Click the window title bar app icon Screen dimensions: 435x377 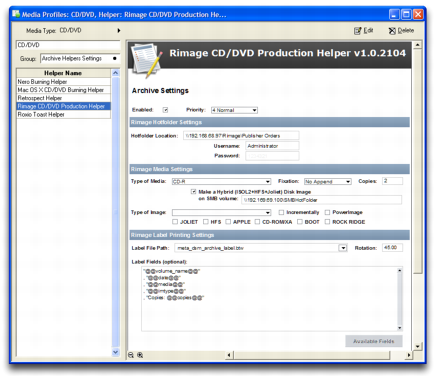click(16, 14)
